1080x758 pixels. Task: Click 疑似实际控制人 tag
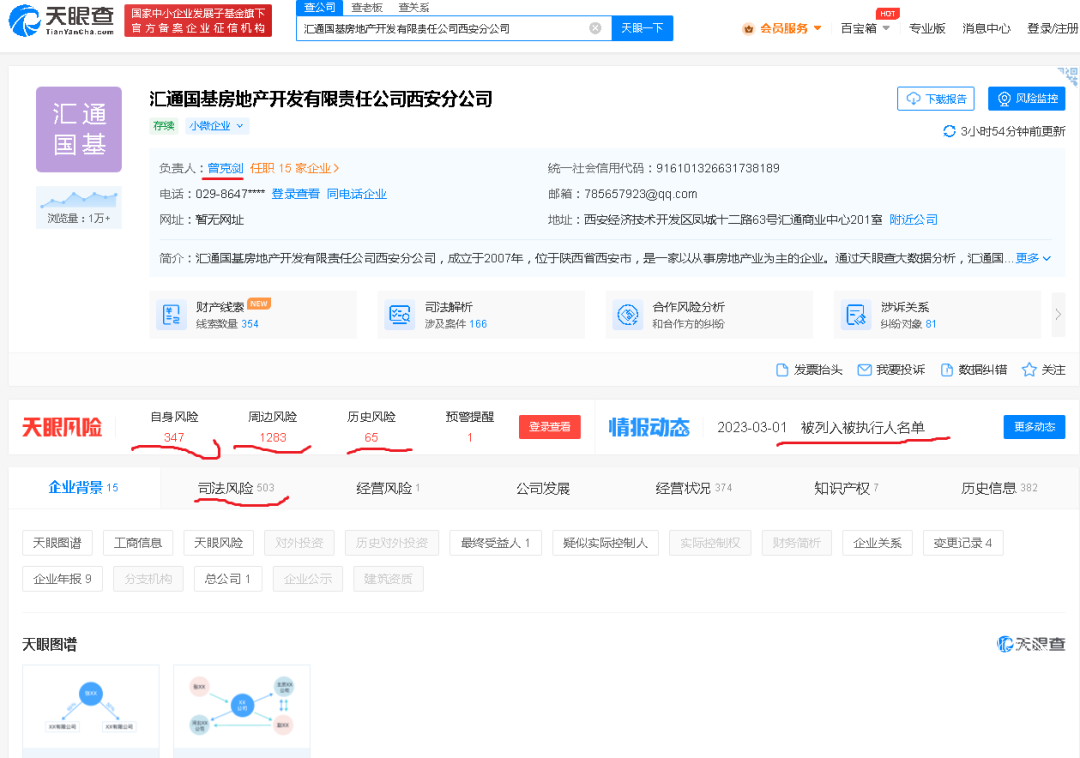click(605, 543)
